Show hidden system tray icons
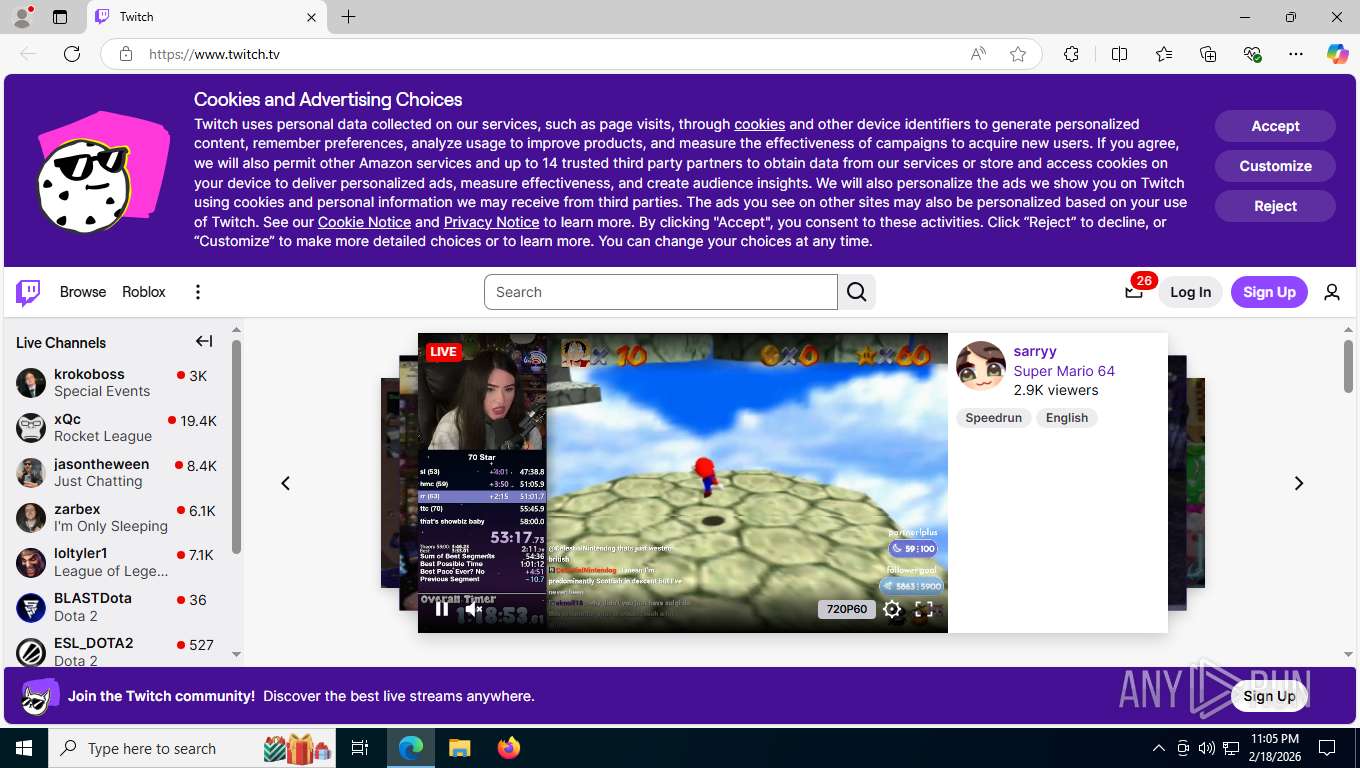The image size is (1360, 768). [x=1159, y=748]
